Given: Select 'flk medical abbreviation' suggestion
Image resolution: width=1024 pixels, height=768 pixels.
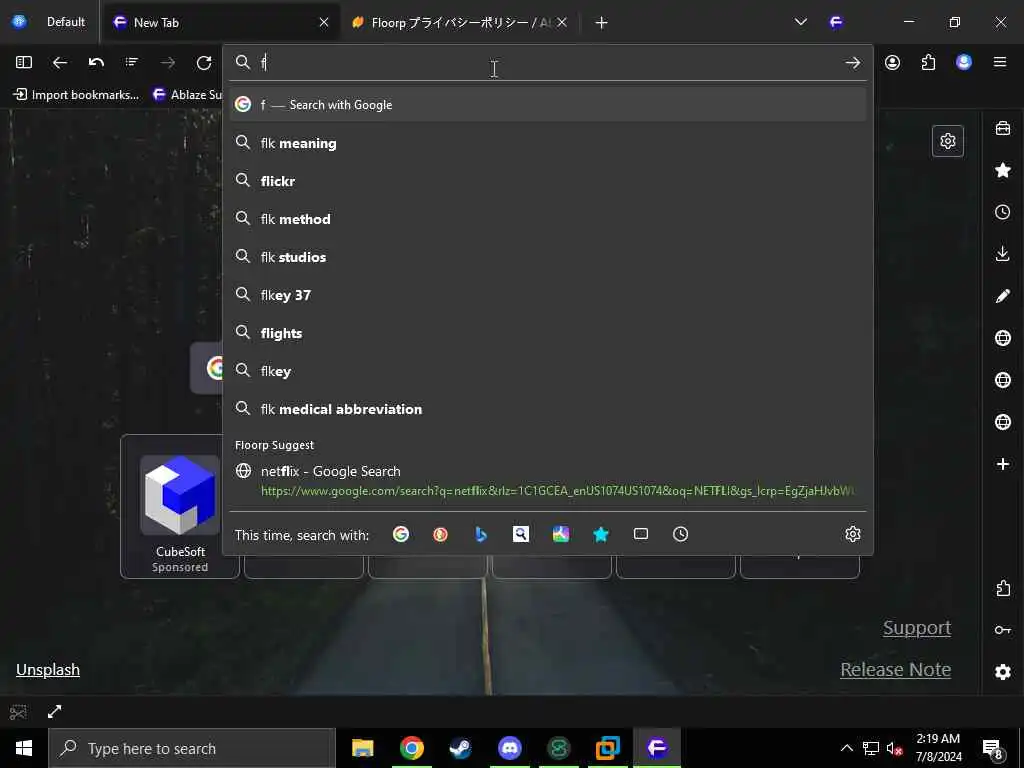Looking at the screenshot, I should (548, 409).
